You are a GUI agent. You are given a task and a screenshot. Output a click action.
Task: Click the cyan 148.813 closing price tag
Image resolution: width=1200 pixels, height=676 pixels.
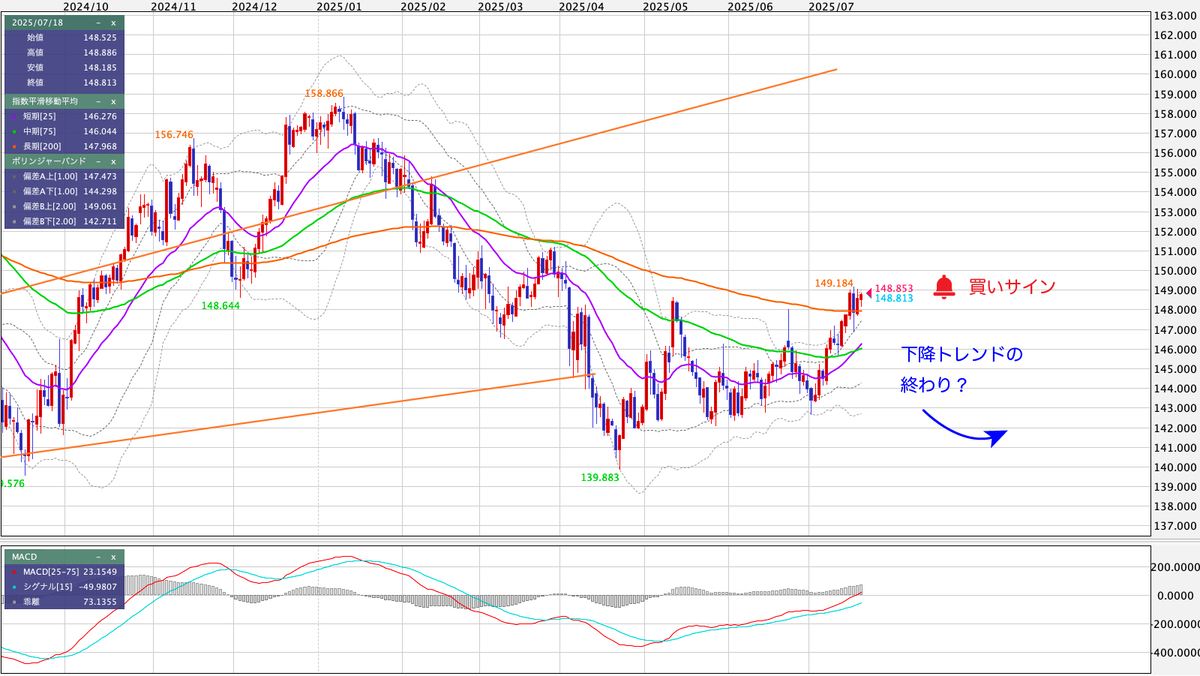click(x=892, y=298)
